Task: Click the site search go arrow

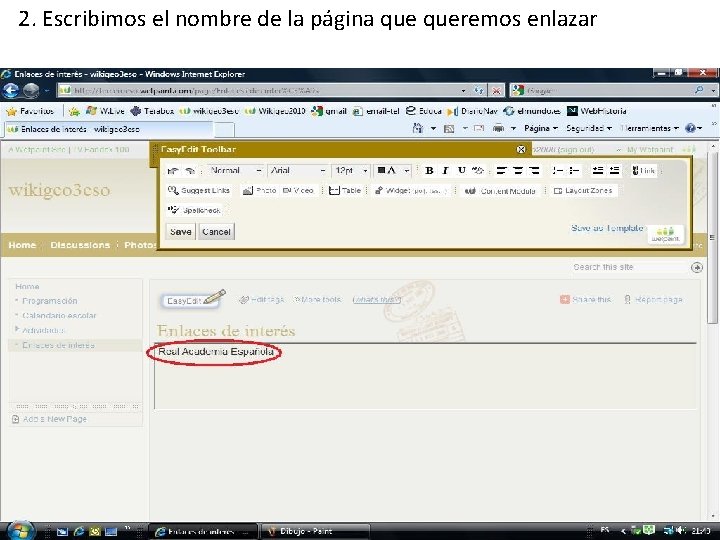Action: click(x=697, y=267)
